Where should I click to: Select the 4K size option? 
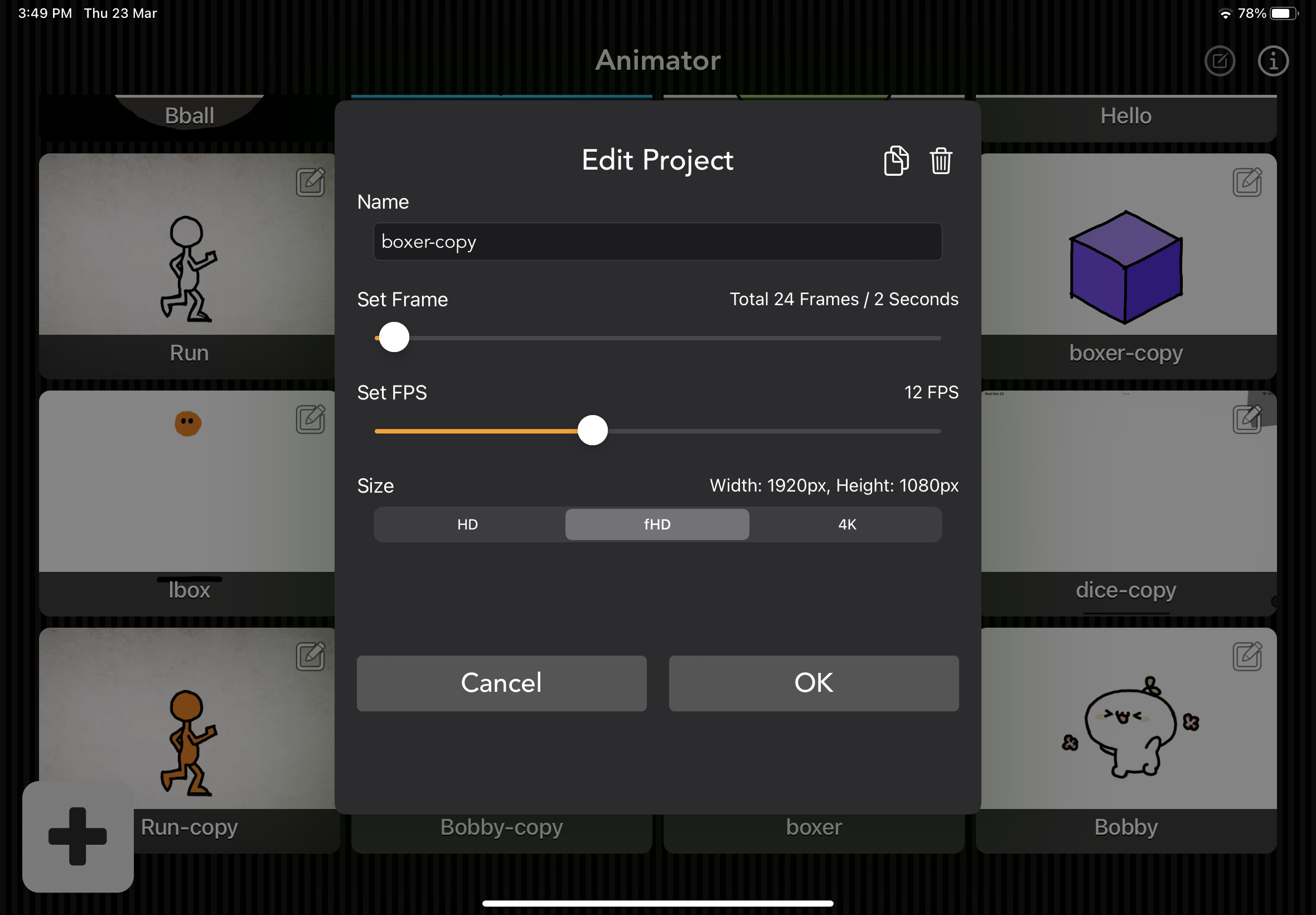[847, 524]
